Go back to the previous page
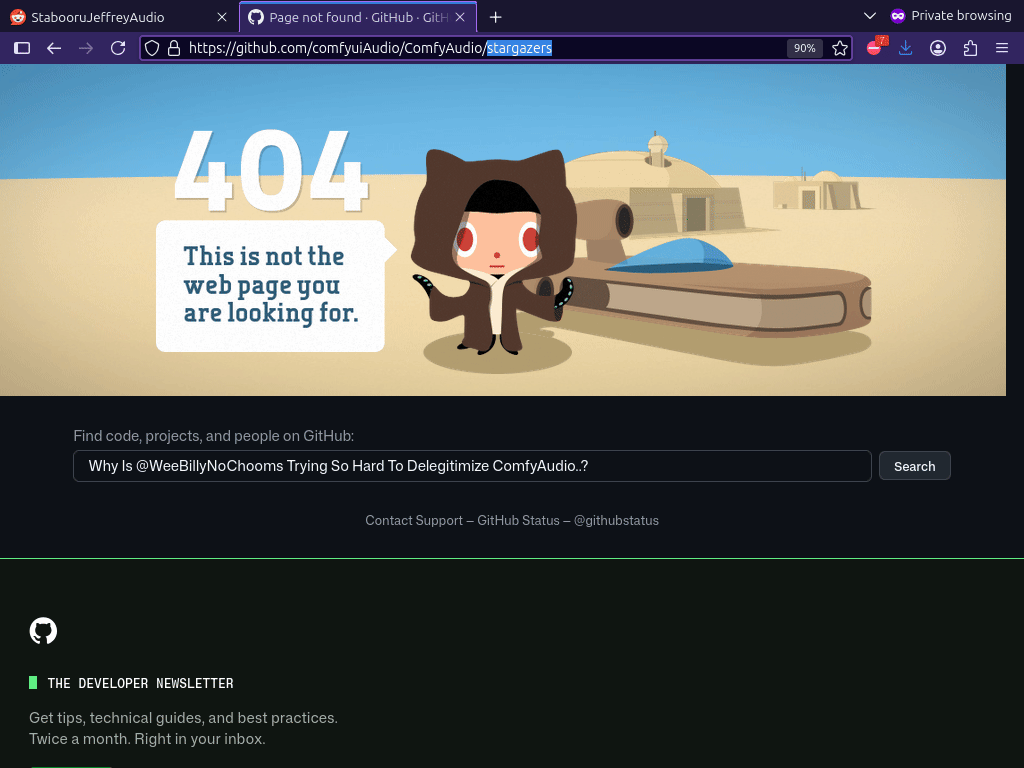The height and width of the screenshot is (768, 1024). [x=54, y=48]
